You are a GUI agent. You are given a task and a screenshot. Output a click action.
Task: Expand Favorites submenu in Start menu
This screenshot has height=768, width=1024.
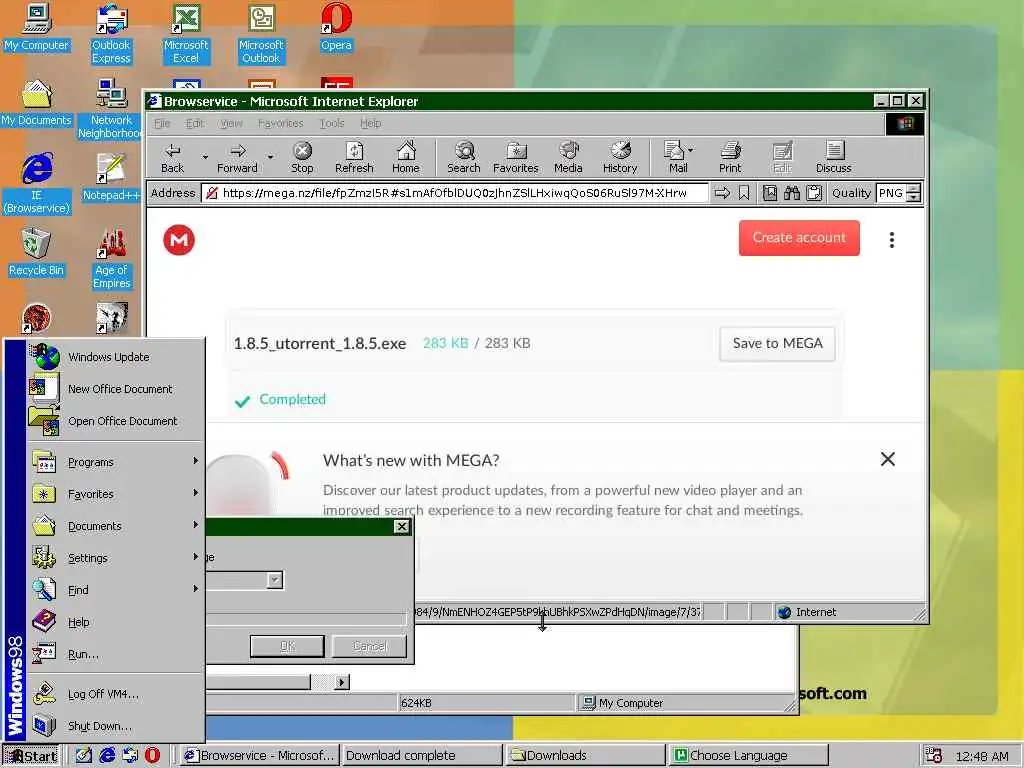pyautogui.click(x=116, y=494)
